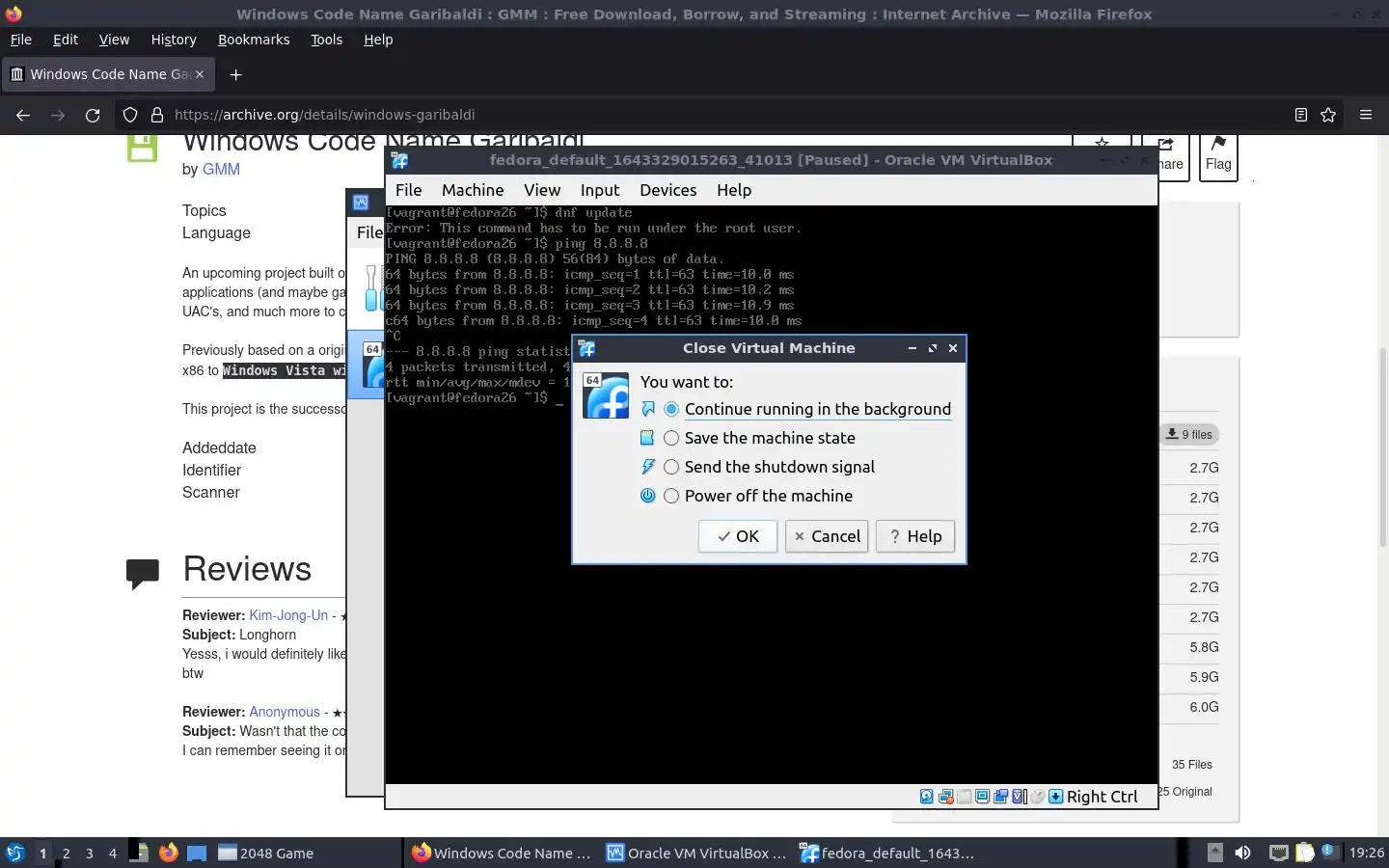Open the fedora VM window's File menu
The image size is (1389, 868).
(x=408, y=190)
